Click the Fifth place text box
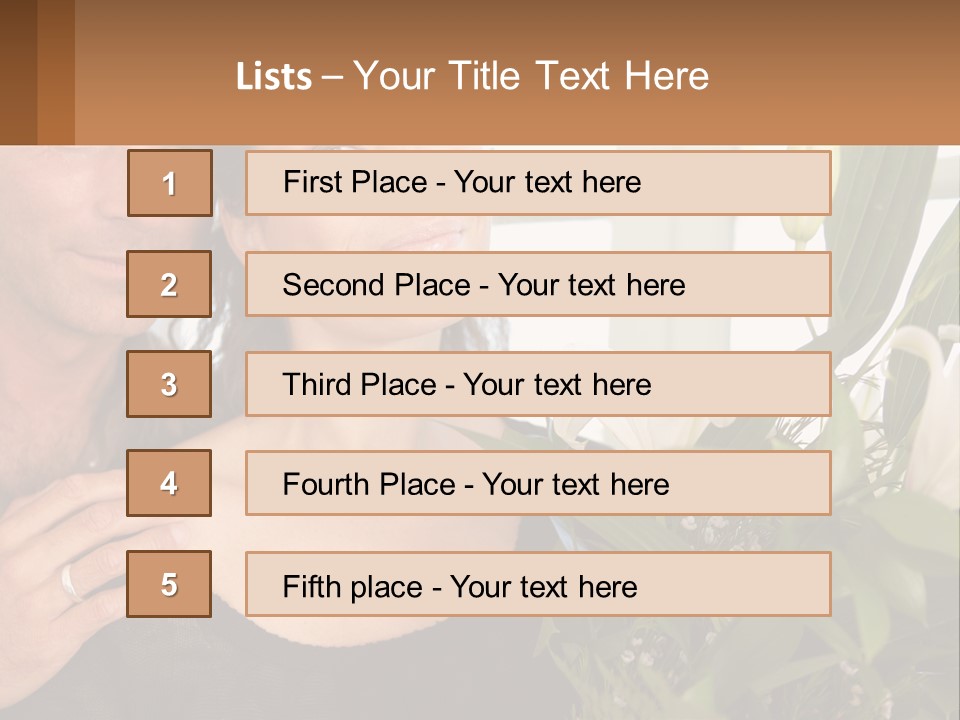 point(538,584)
